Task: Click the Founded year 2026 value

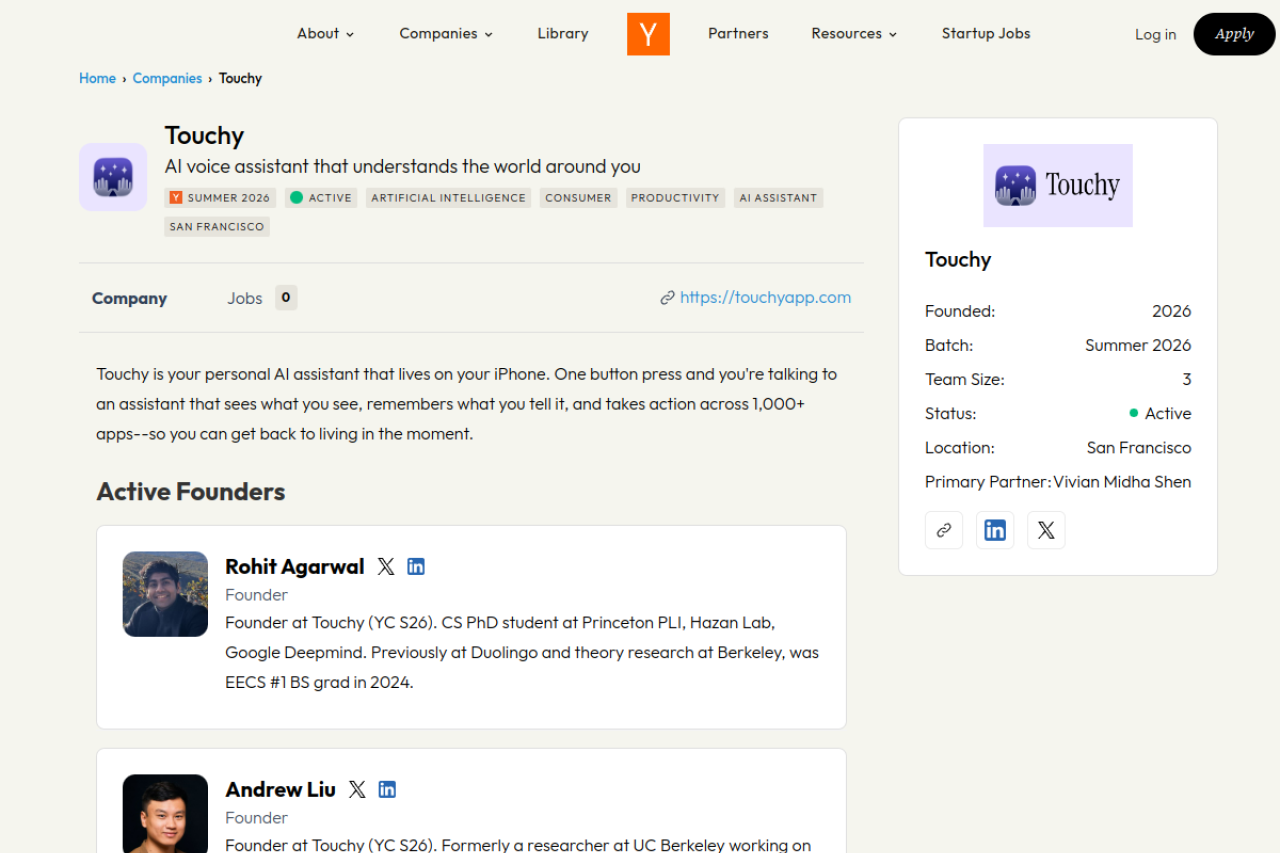Action: coord(1172,312)
